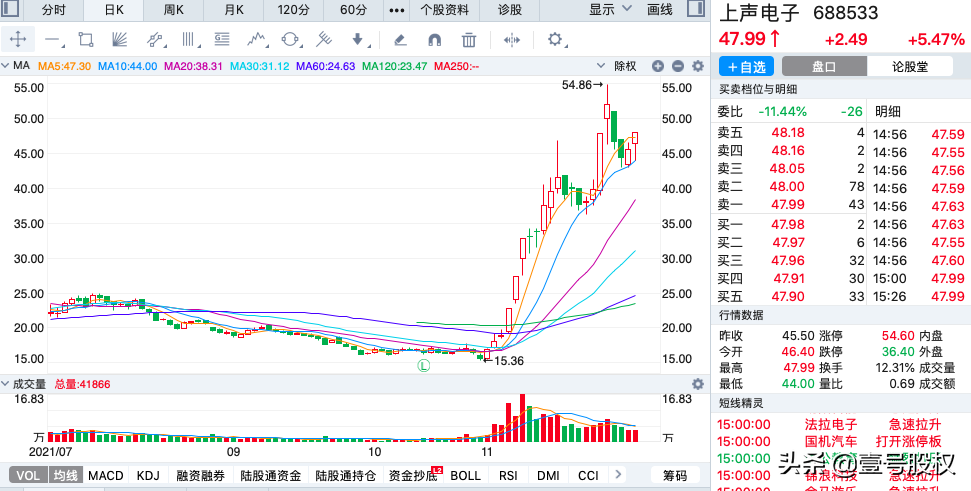Toggle the left sidebar panel icon
Screen dimensions: 971x491
coord(11,9)
